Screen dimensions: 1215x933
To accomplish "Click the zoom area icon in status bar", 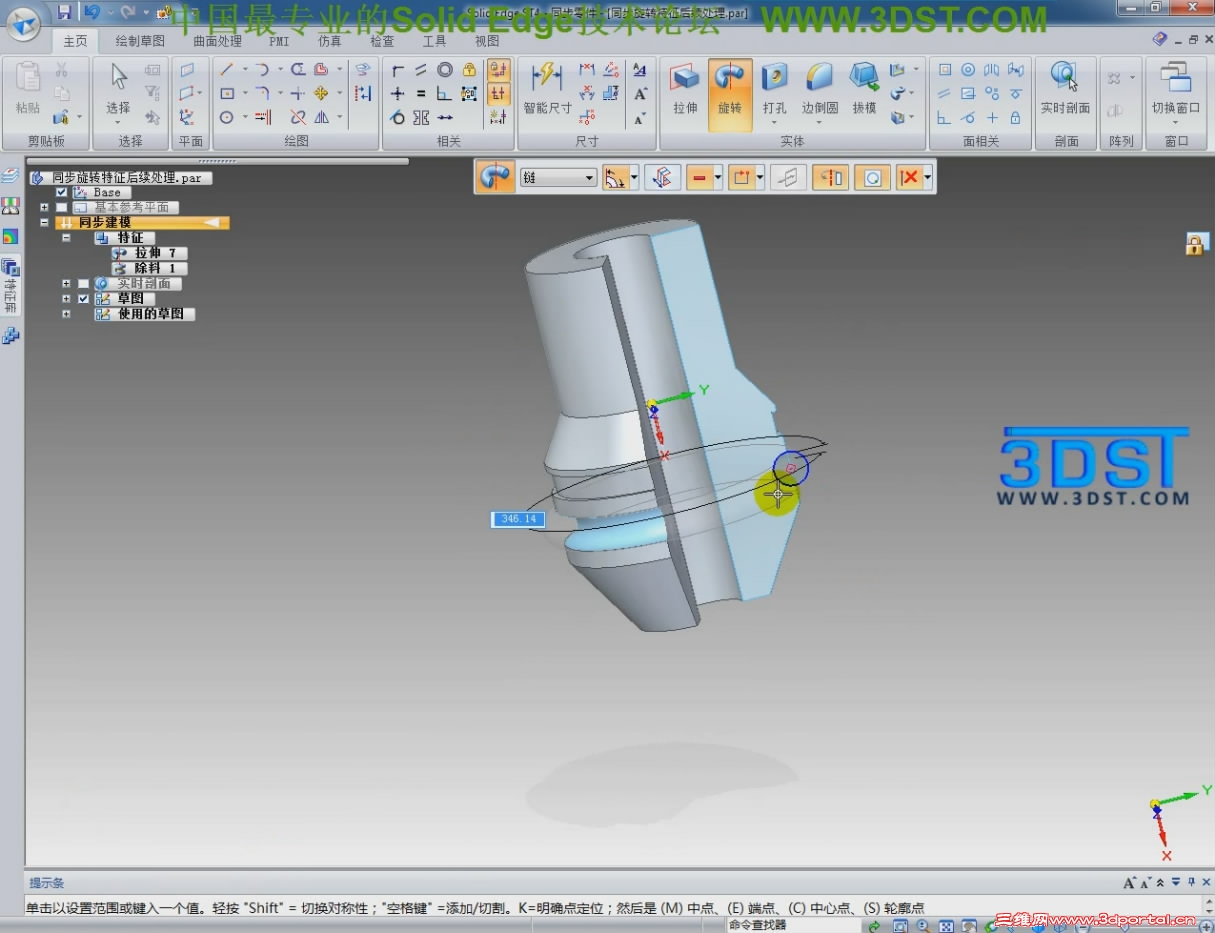I will coord(900,926).
